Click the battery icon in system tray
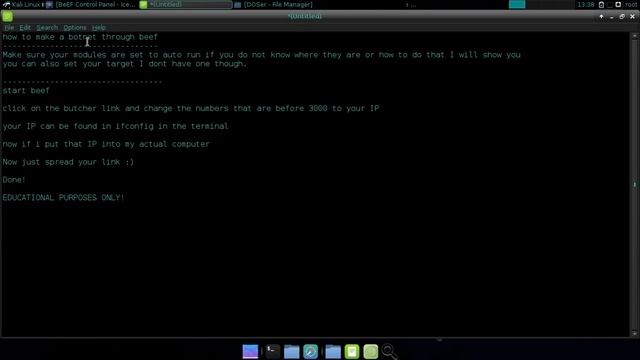The width and height of the screenshot is (640, 360). coord(601,4)
